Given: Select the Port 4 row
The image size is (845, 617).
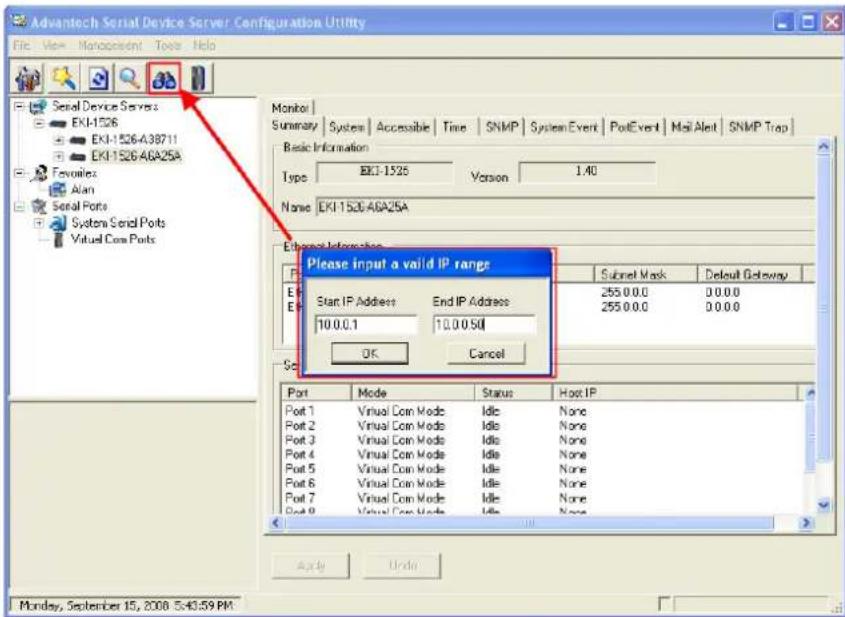Looking at the screenshot, I should click(x=543, y=455).
